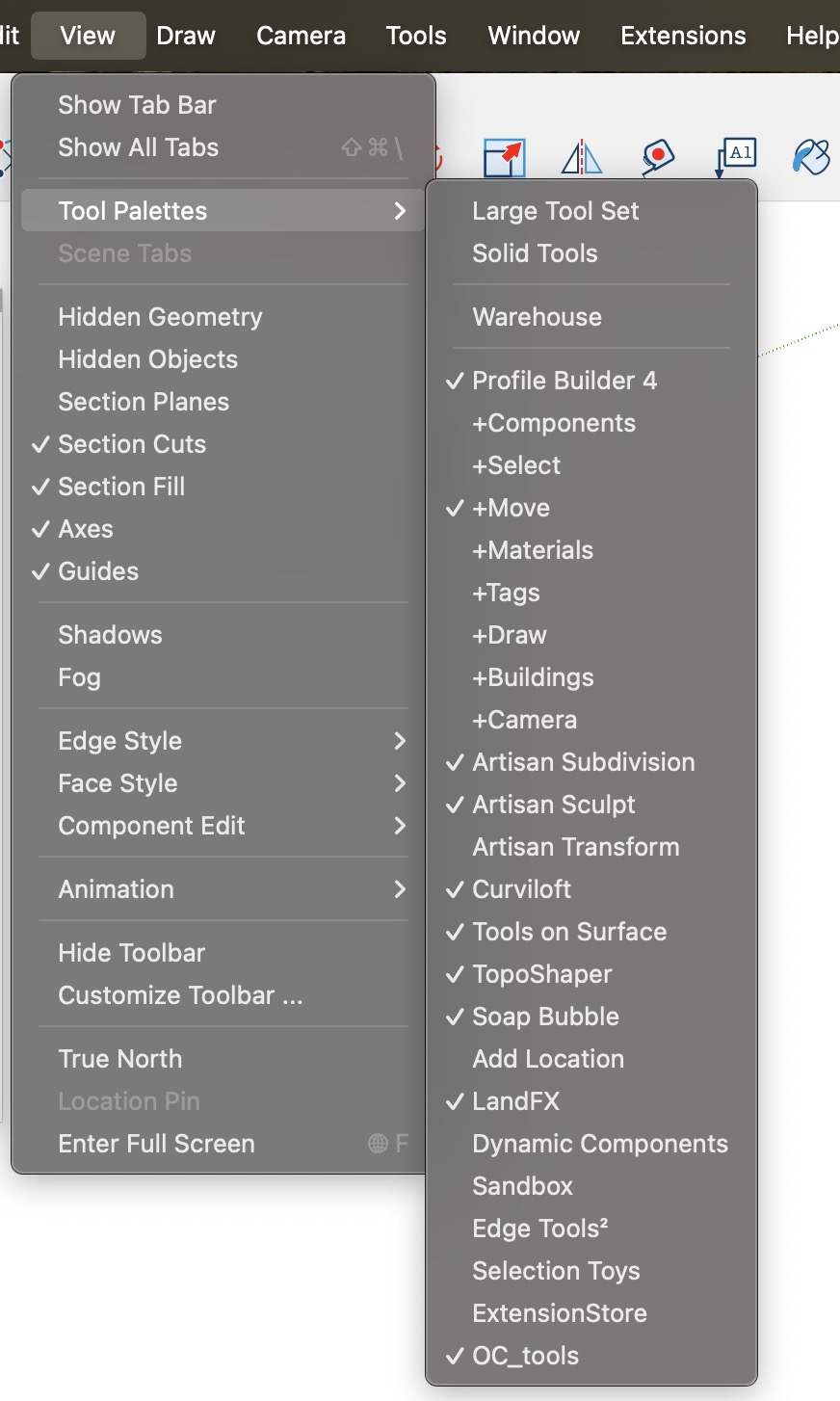Turn off Axes visibility

pos(86,529)
